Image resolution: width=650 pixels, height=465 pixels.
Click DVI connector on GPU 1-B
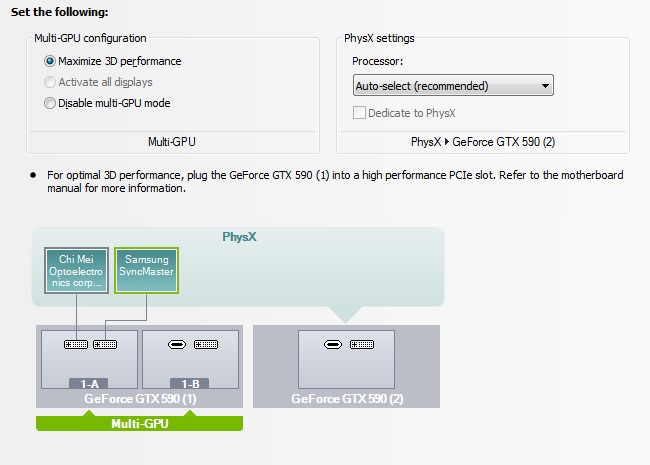point(206,344)
